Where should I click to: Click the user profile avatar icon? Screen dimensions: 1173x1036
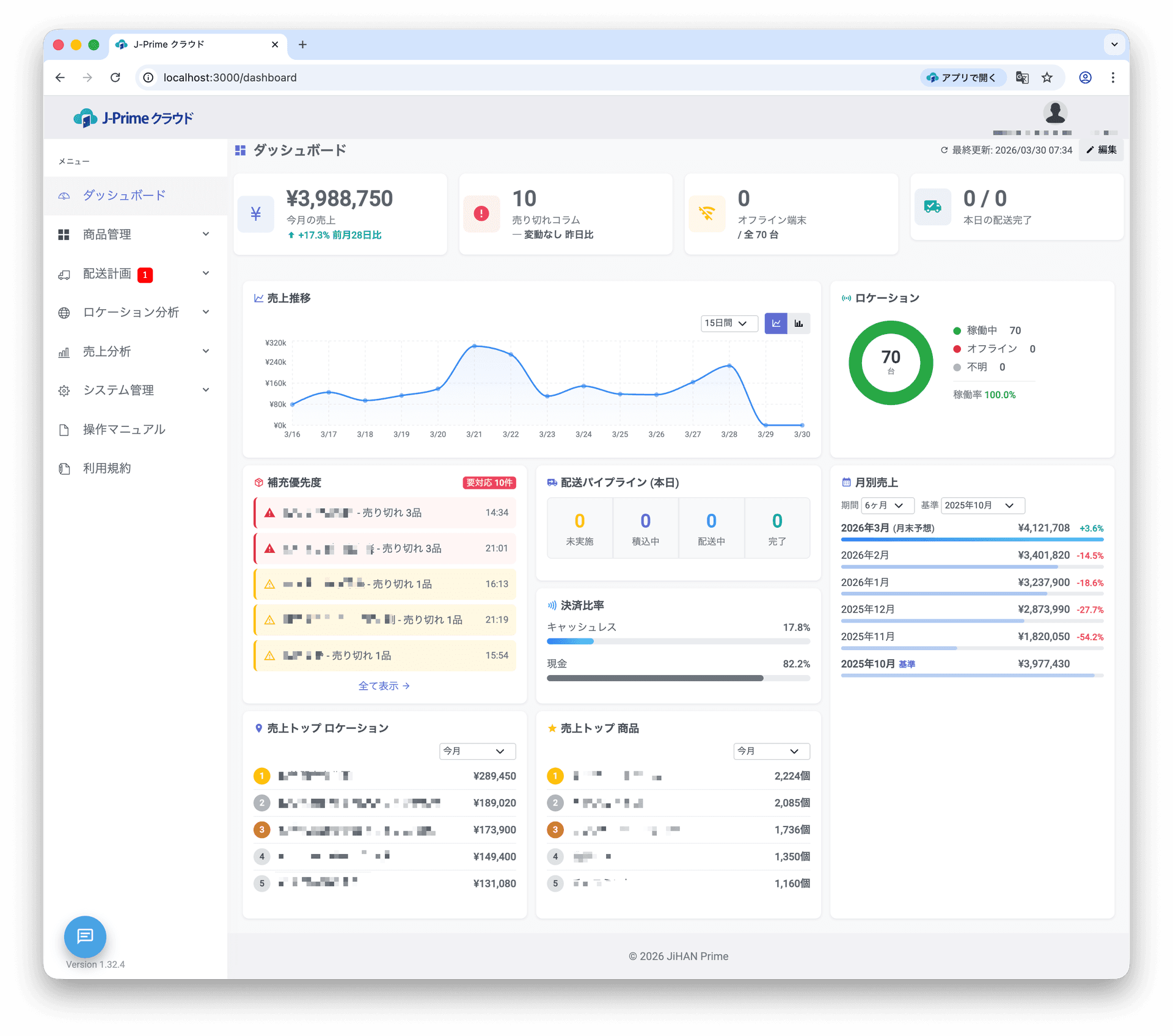(1054, 113)
